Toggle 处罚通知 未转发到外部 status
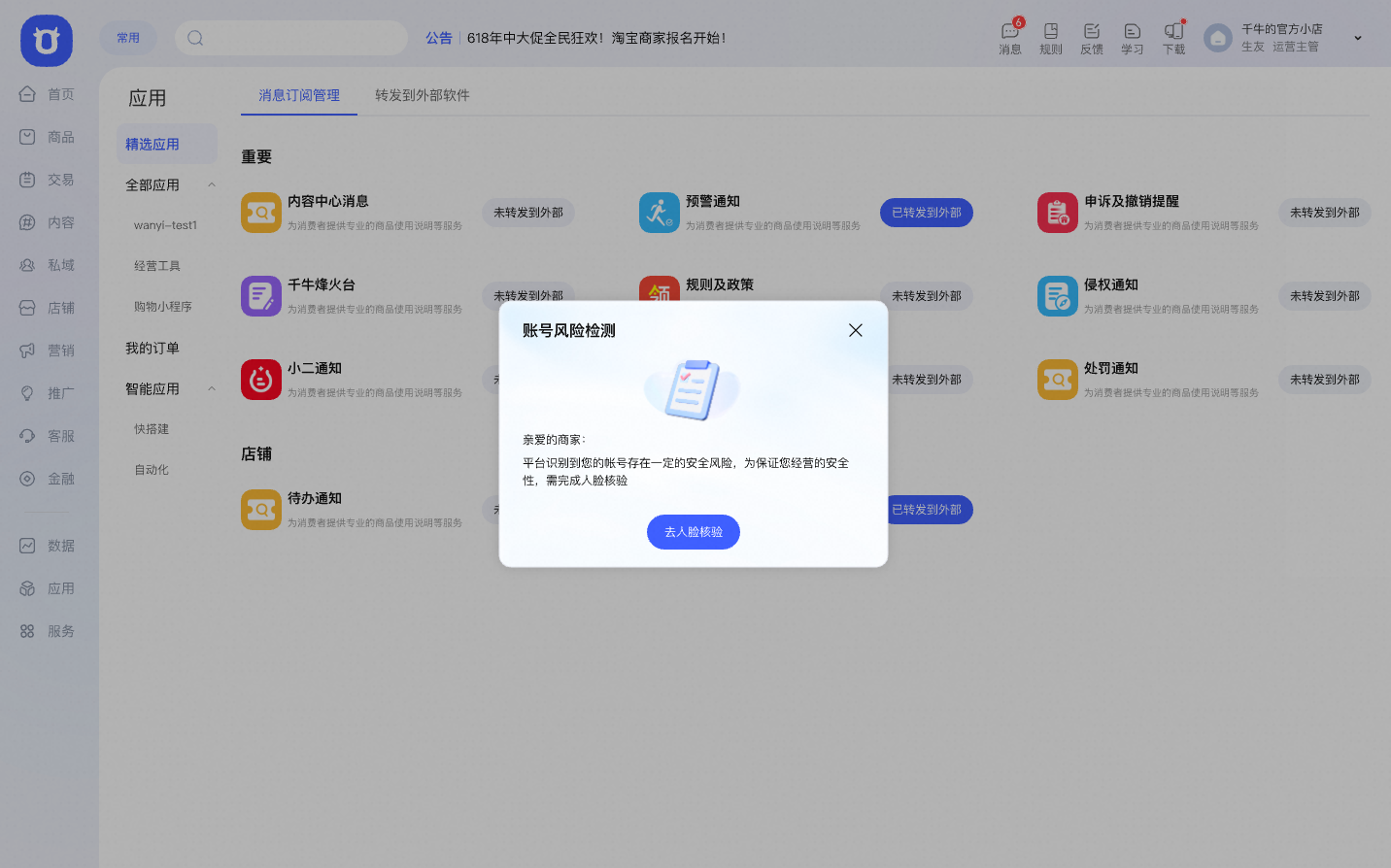 click(1325, 380)
